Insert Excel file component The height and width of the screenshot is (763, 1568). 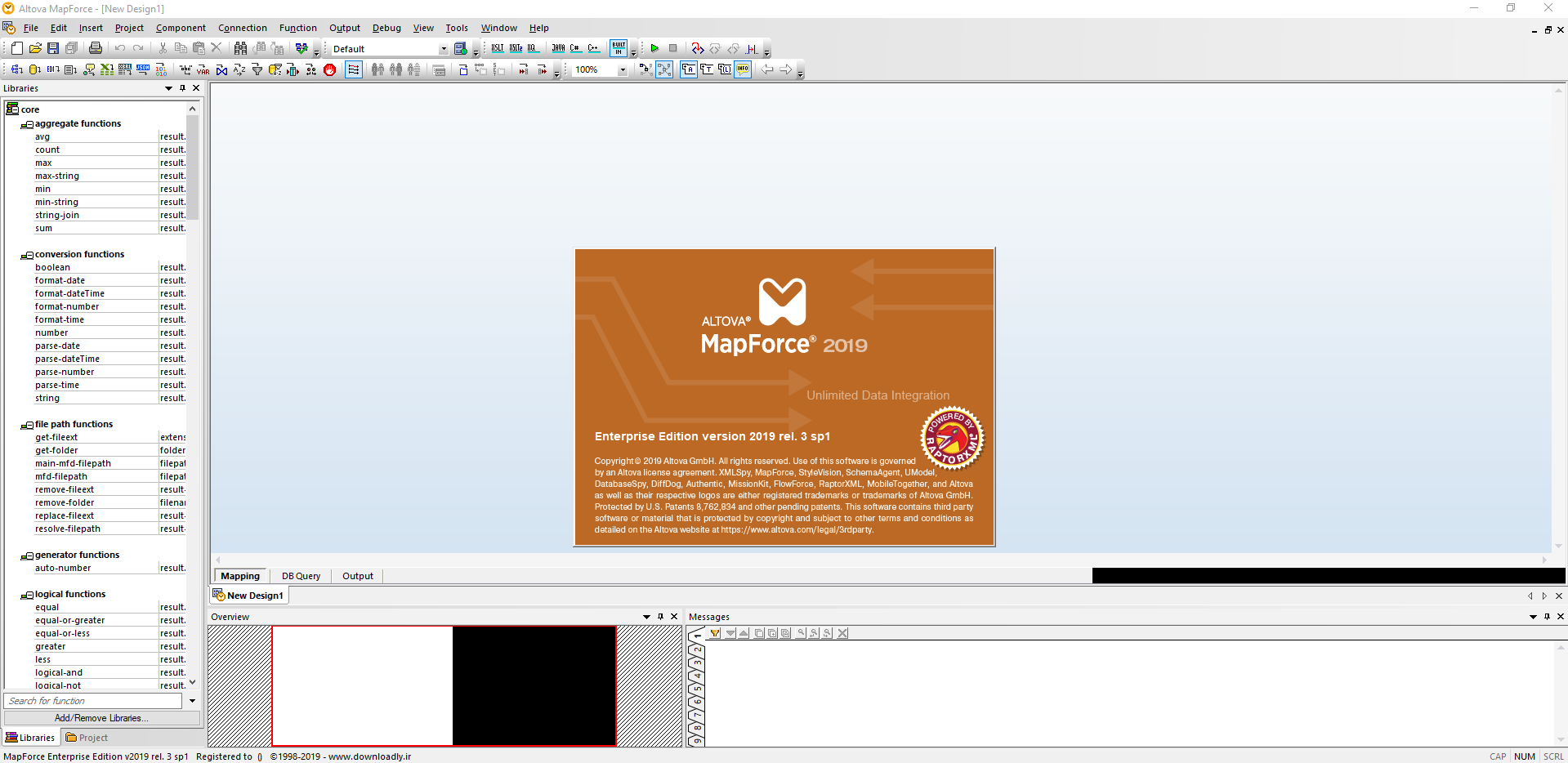click(107, 69)
